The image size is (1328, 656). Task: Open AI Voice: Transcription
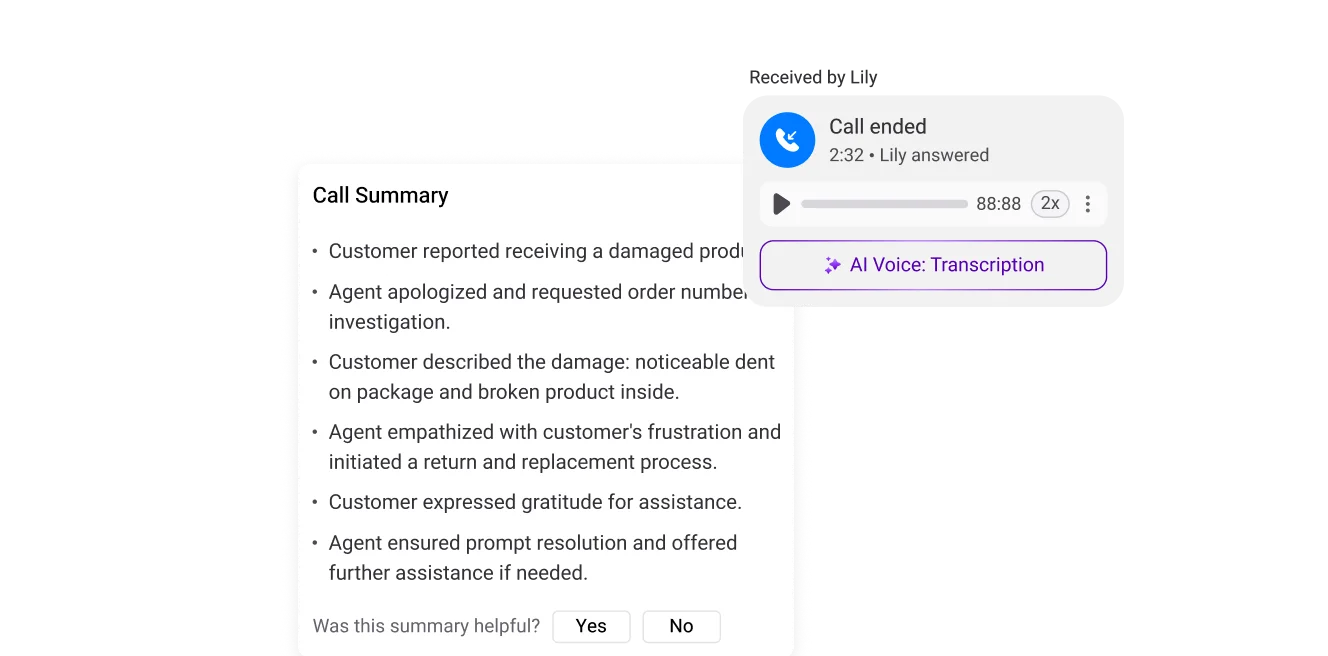[933, 265]
